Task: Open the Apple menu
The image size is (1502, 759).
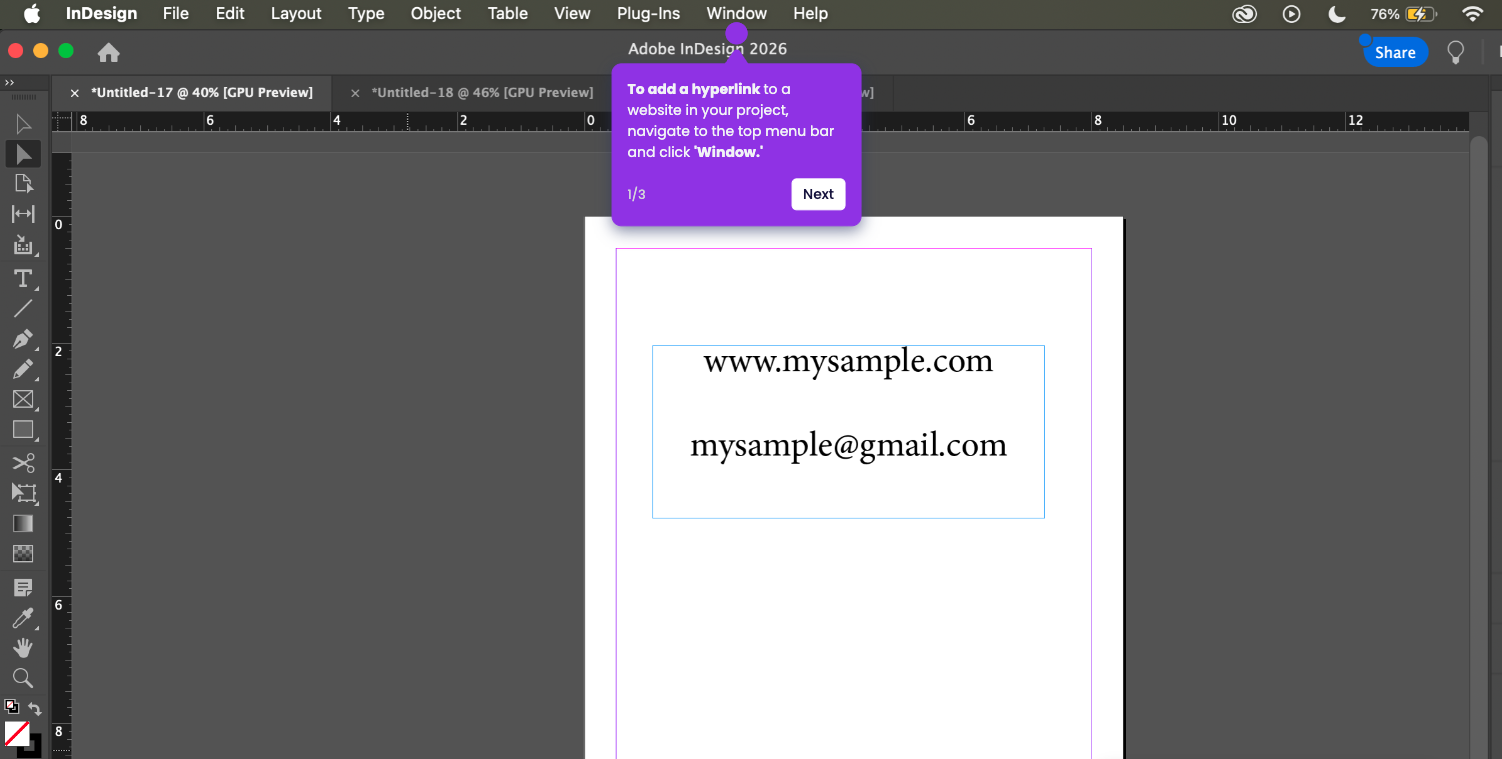Action: [x=32, y=13]
